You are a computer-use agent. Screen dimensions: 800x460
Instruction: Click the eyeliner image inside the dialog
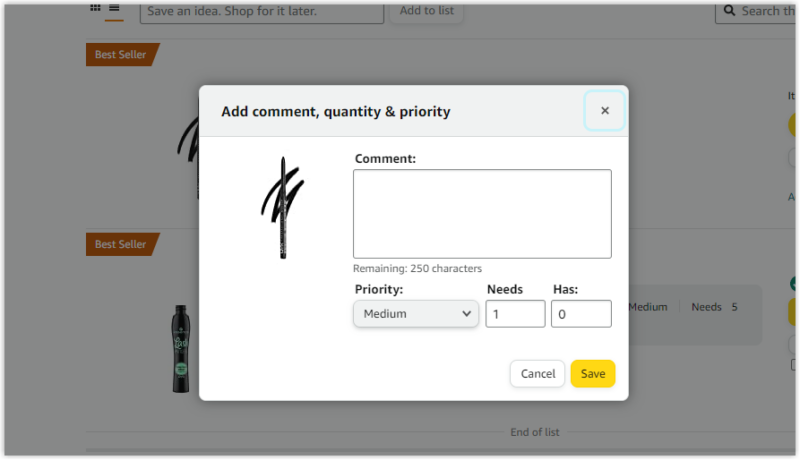(283, 207)
